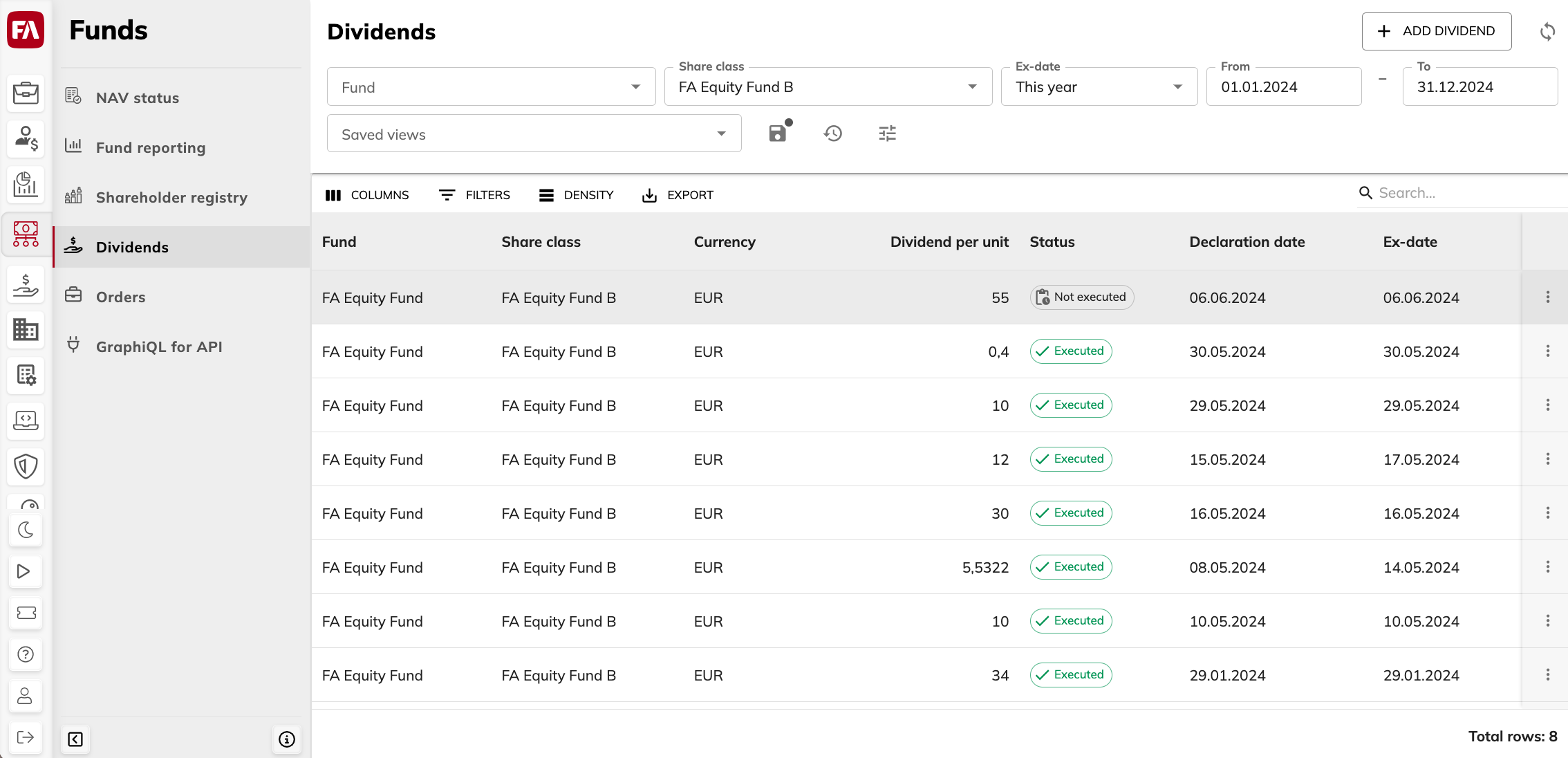Click Executed chip in 30.05.2024 row
The height and width of the screenshot is (758, 1568).
[1070, 351]
